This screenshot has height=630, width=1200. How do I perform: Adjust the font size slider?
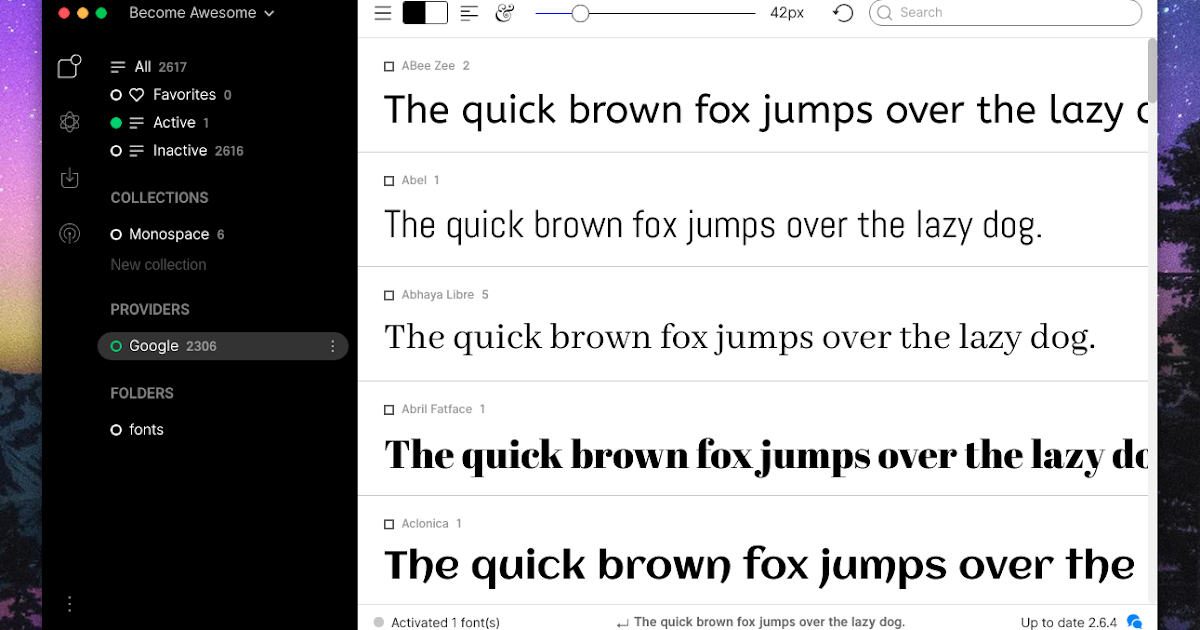coord(581,13)
